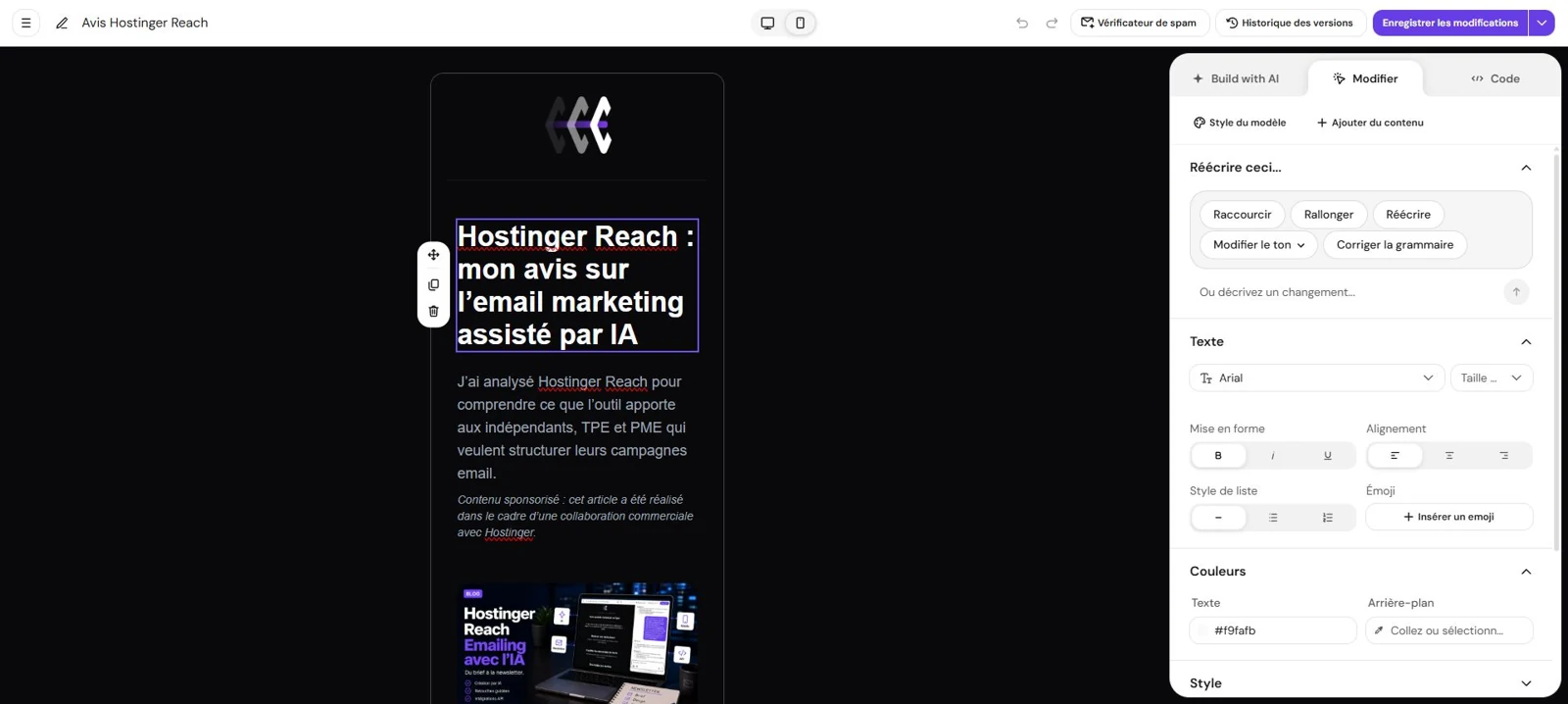Click the Hostinger Reach Emailing banner image
Screen dimensions: 1568x704
click(577, 643)
